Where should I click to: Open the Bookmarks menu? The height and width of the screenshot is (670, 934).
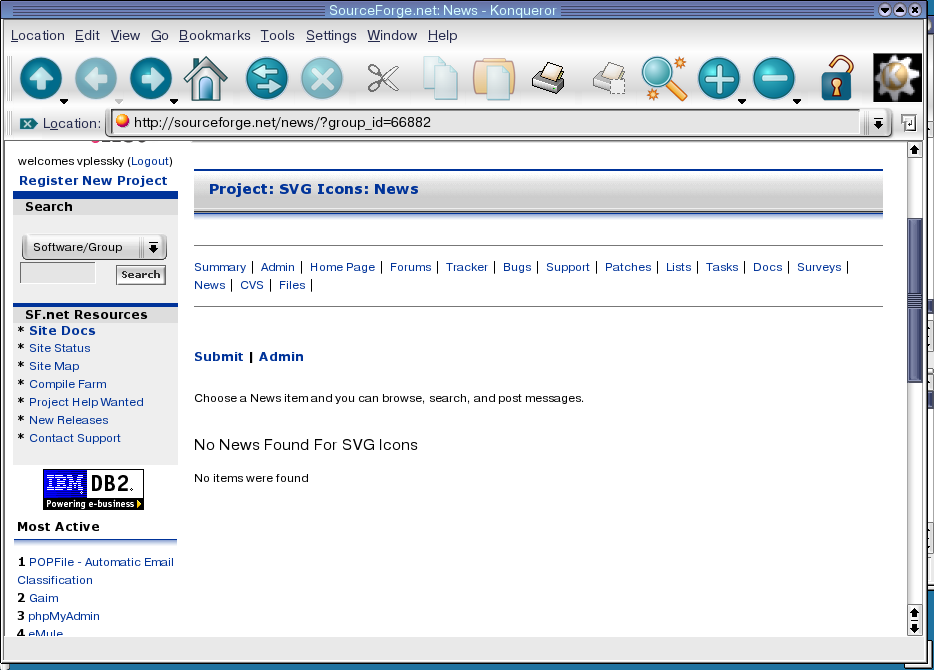point(214,36)
